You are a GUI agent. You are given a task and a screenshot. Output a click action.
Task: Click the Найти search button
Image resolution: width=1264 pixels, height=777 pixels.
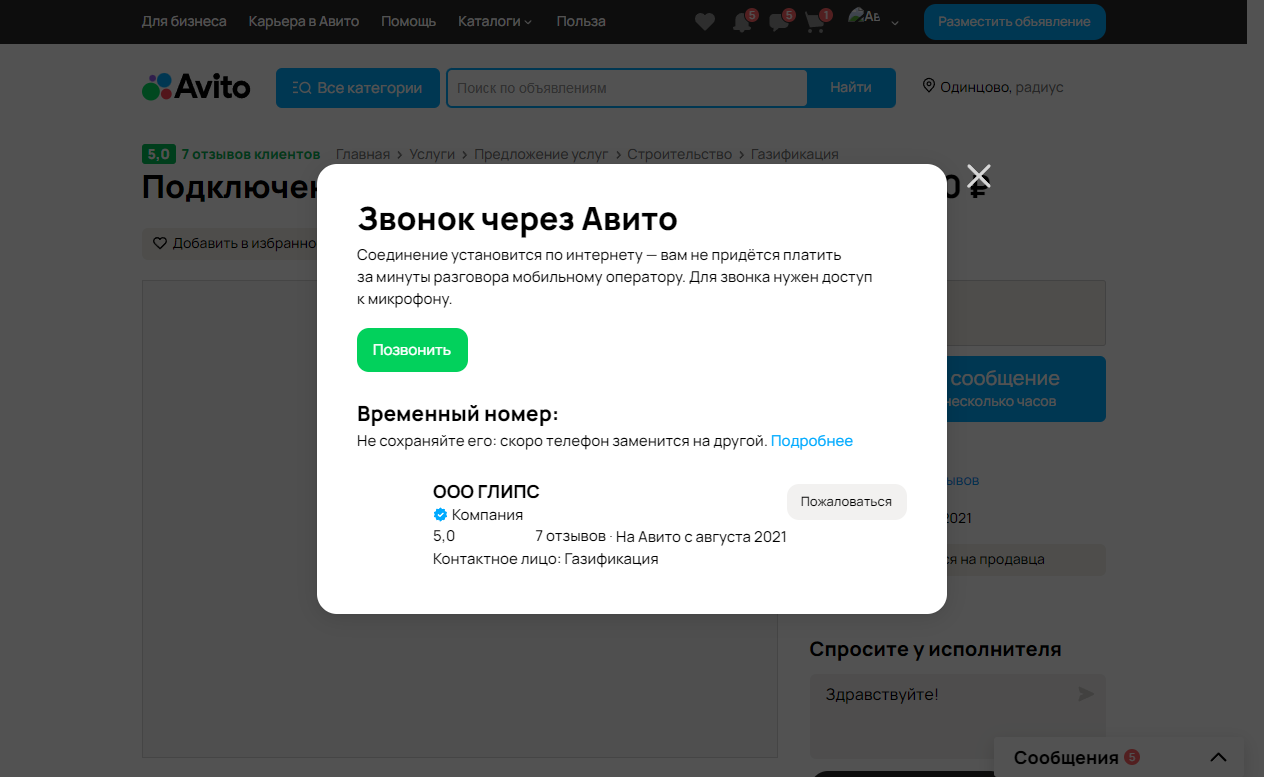(851, 87)
